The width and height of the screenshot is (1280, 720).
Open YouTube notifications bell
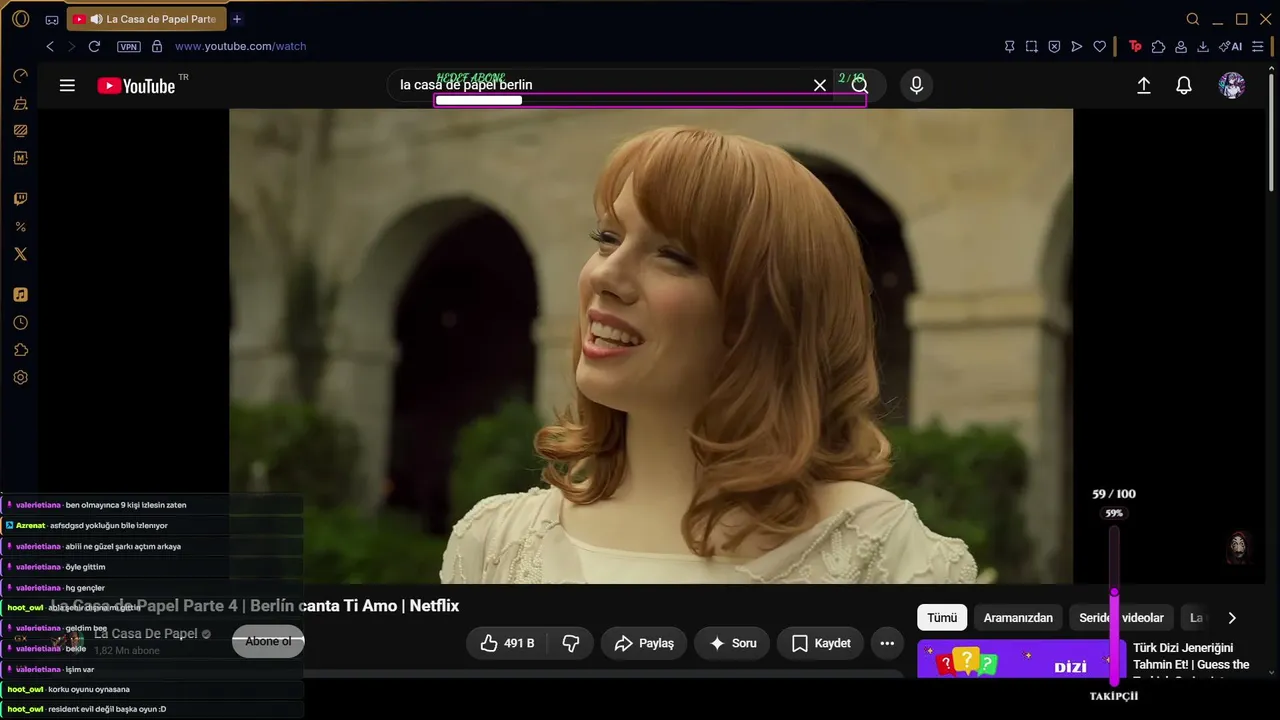coord(1184,85)
